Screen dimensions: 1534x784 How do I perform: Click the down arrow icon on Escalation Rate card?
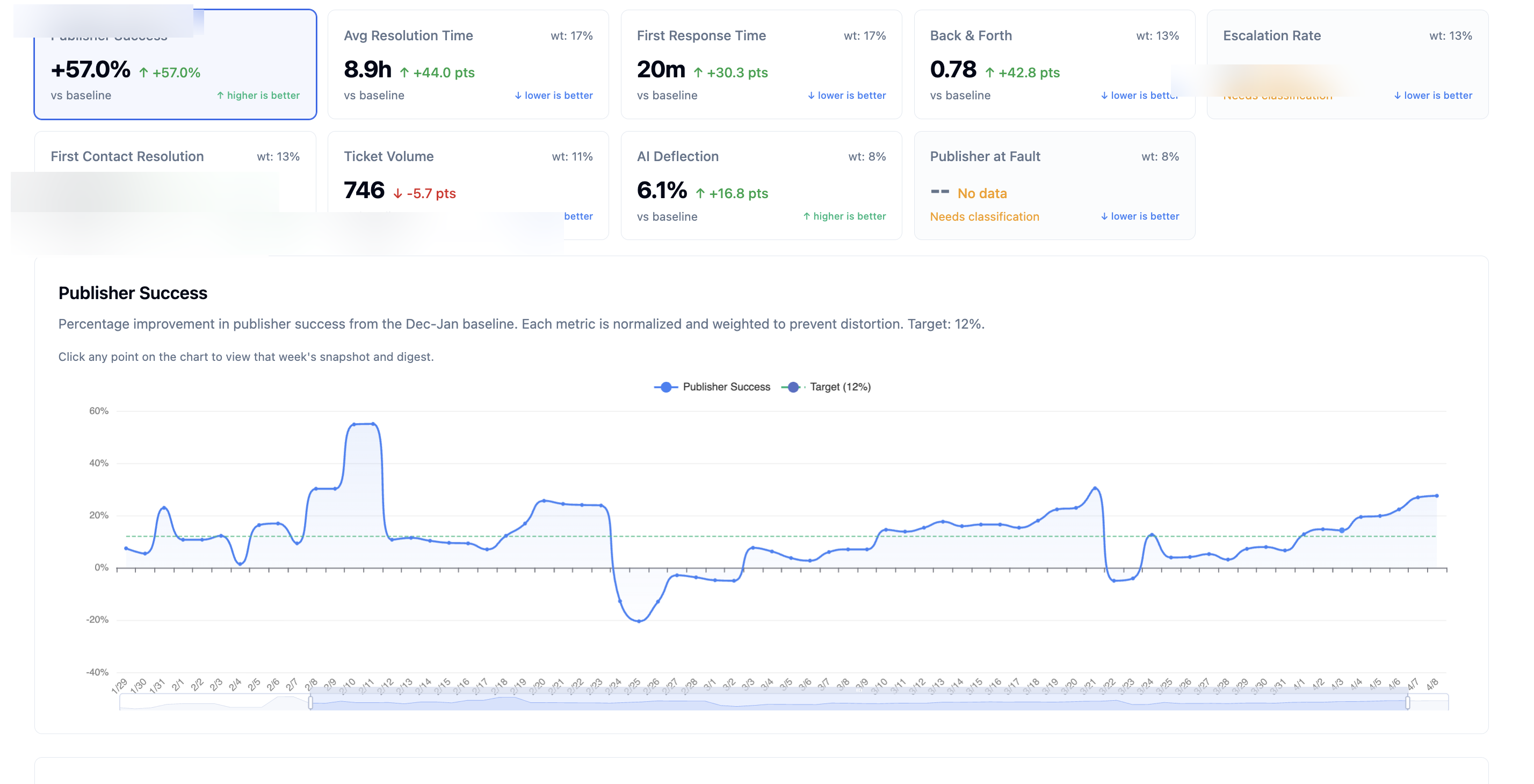(1397, 95)
